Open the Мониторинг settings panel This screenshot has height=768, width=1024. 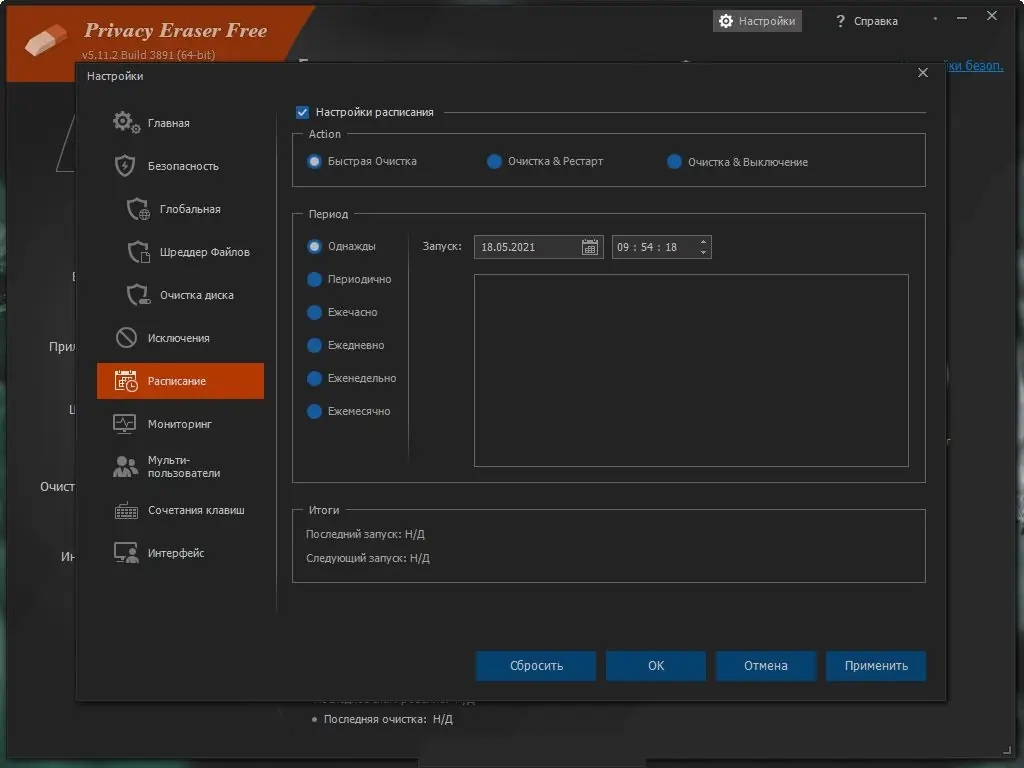(x=172, y=423)
